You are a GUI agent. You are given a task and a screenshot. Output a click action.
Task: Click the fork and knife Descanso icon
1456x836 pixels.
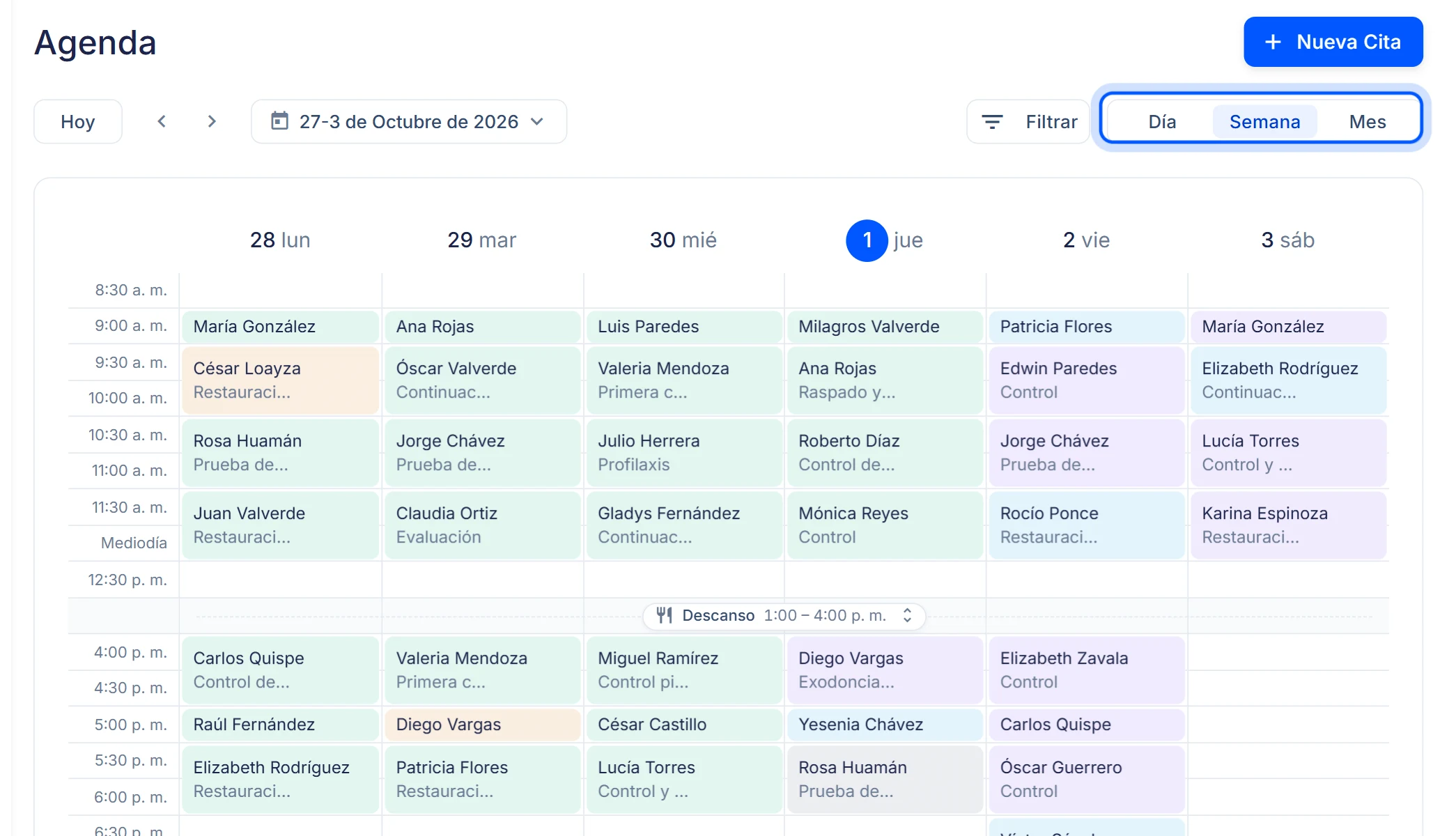click(x=665, y=615)
